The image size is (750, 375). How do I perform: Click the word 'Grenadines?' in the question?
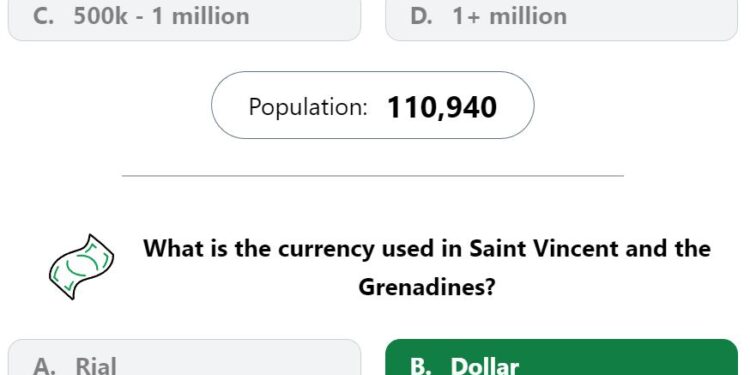[x=427, y=287]
